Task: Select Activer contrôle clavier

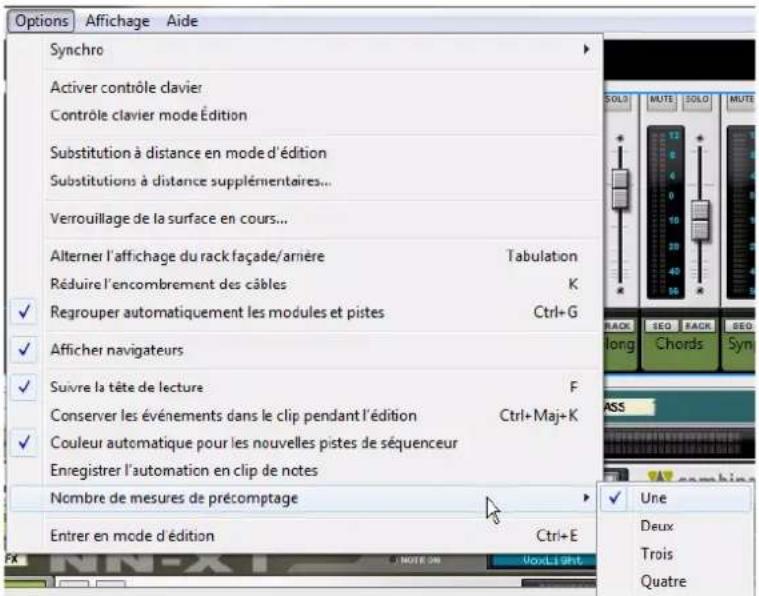Action: click(305, 88)
